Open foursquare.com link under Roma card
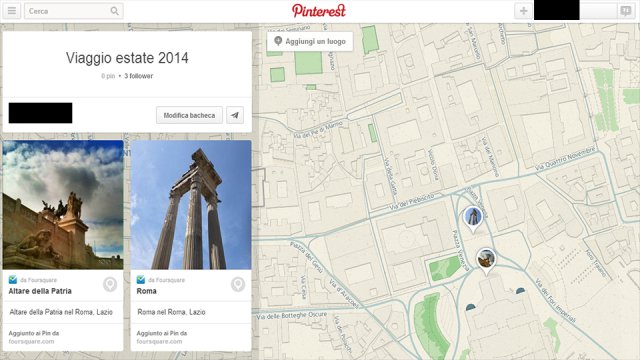Image resolution: width=640 pixels, height=360 pixels. click(159, 341)
